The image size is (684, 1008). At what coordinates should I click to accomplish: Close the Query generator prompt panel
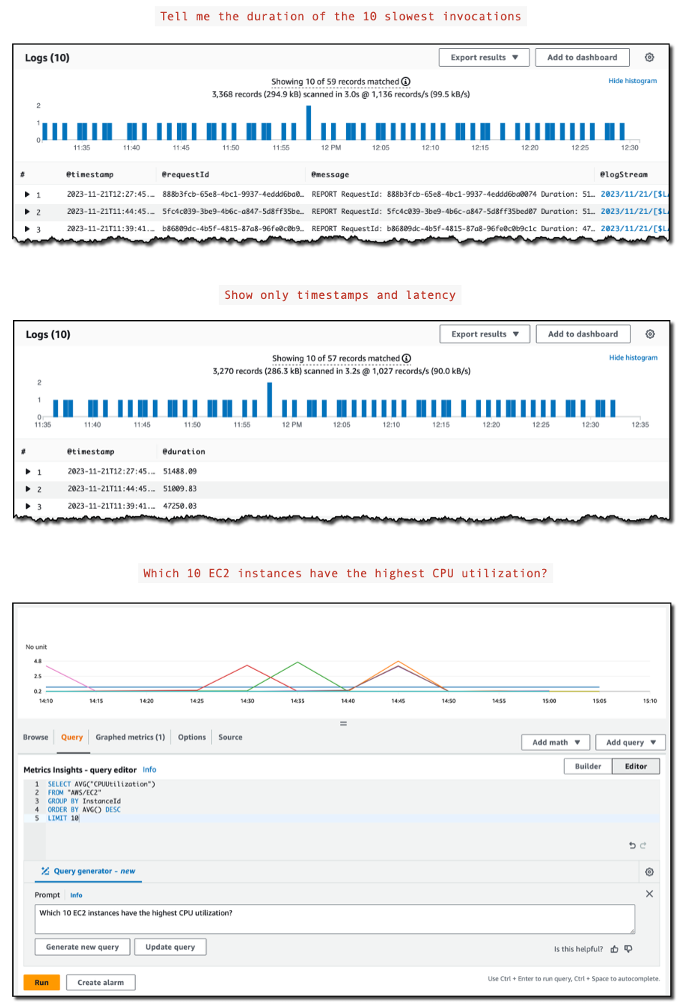pos(649,894)
